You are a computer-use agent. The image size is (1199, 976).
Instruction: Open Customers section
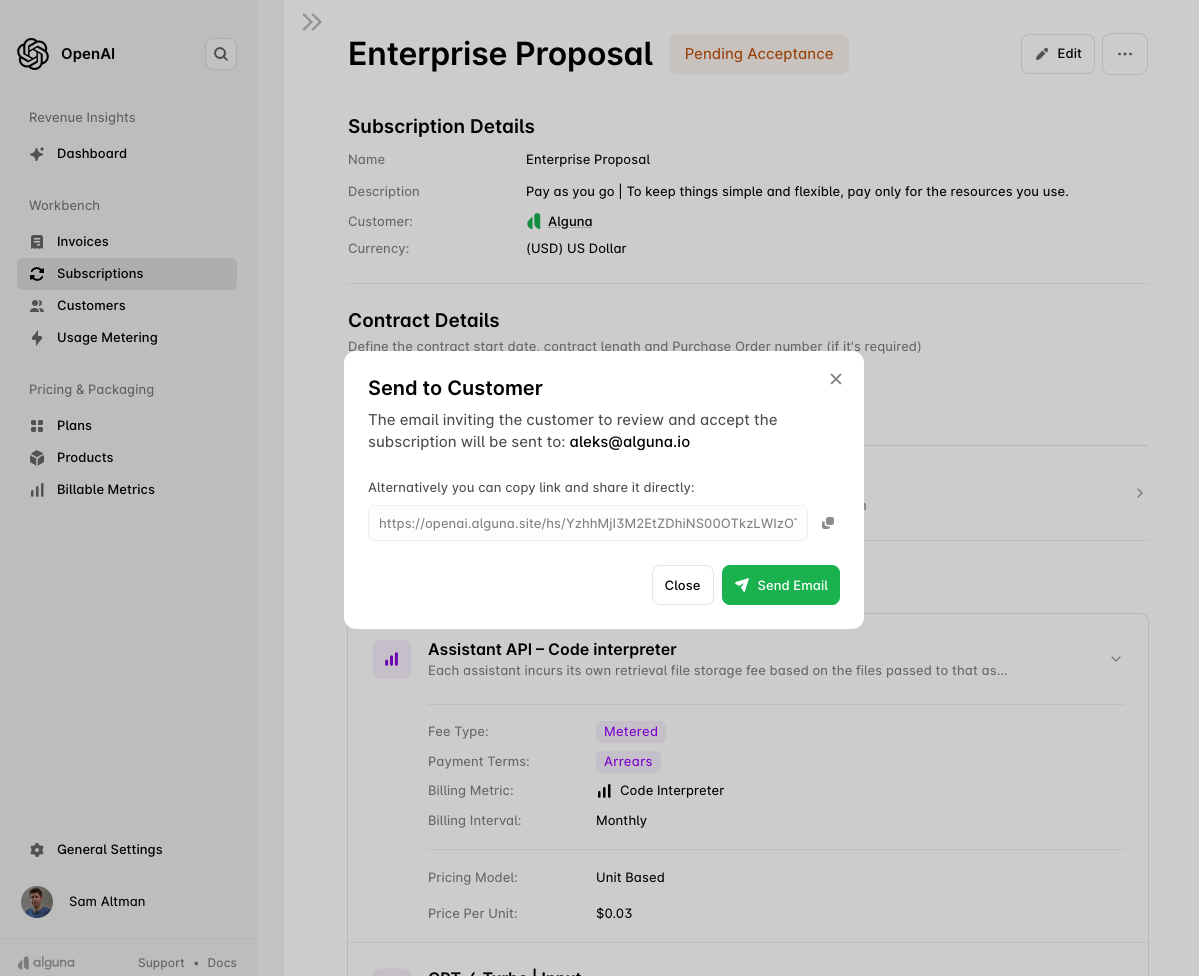click(127, 306)
